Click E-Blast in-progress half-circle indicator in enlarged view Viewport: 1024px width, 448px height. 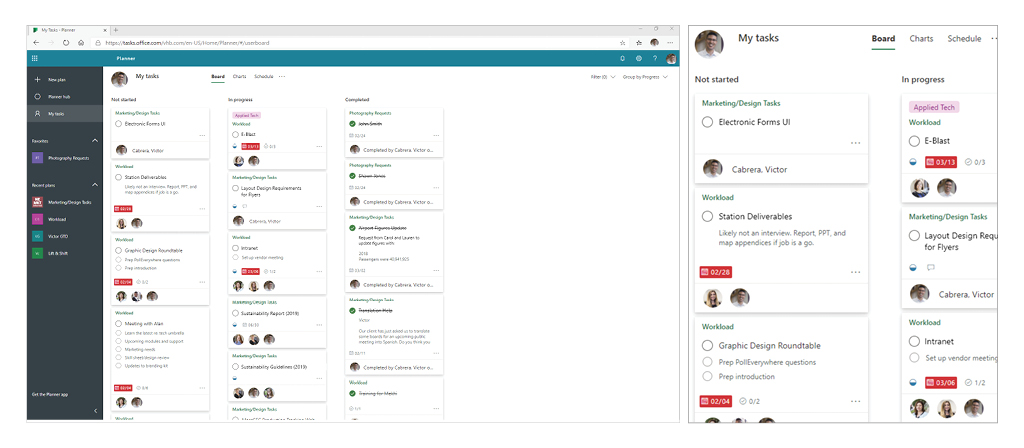[913, 162]
